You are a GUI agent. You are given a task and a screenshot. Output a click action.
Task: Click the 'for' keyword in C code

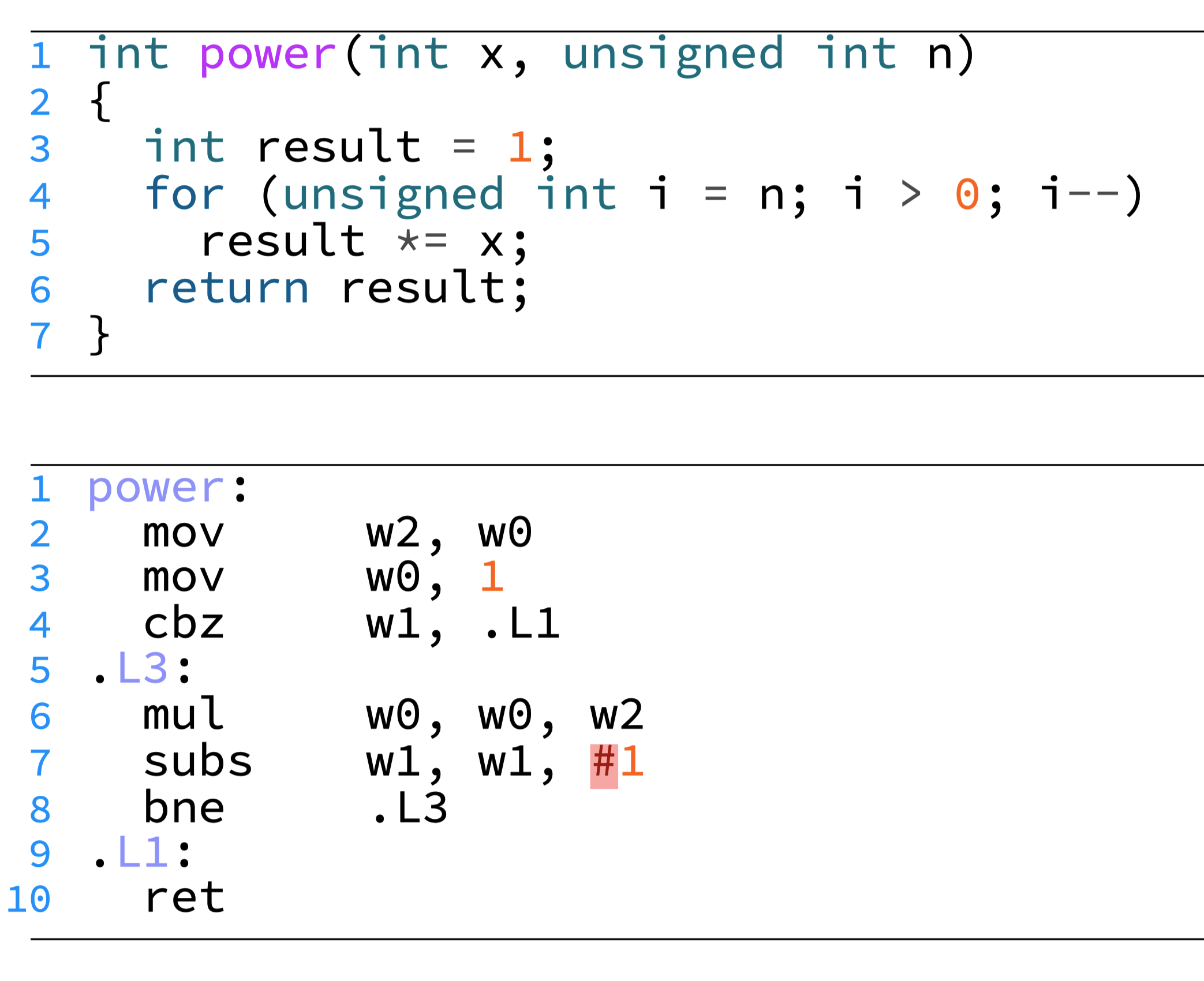pyautogui.click(x=184, y=195)
